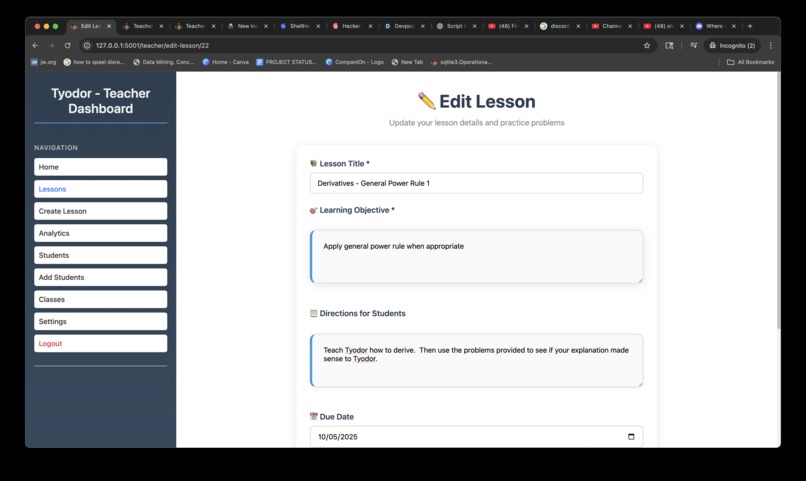Viewport: 806px width, 481px height.
Task: Close the New Incognito tab
Action: coord(266,26)
